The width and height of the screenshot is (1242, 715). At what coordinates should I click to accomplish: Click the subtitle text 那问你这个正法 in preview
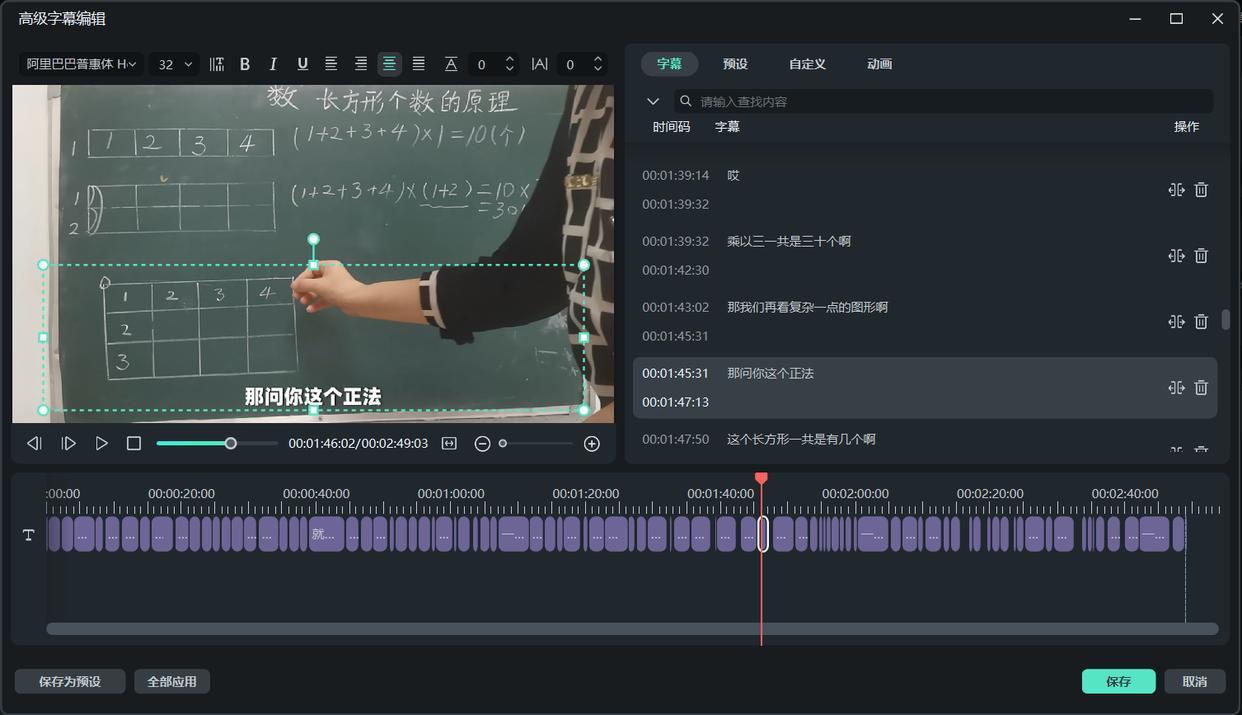(x=313, y=396)
